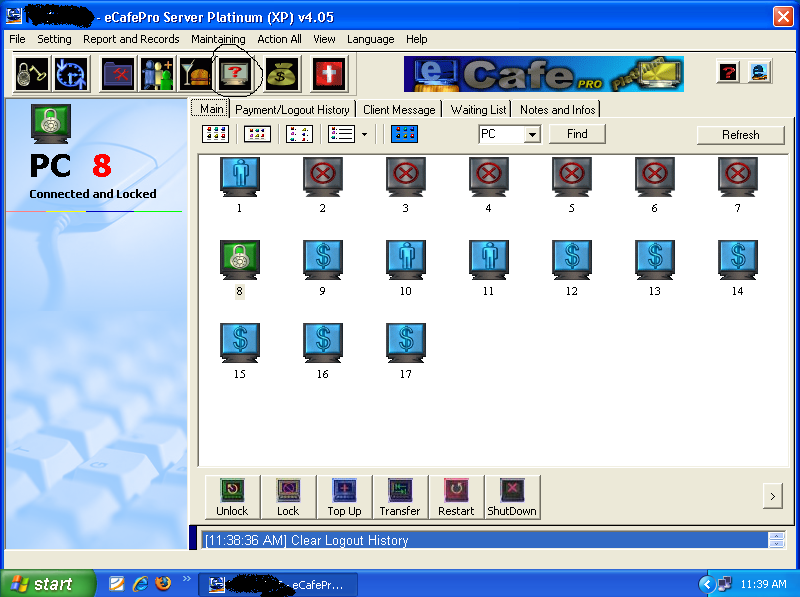Click the Refresh button
Image resolution: width=800 pixels, height=597 pixels.
pyautogui.click(x=740, y=135)
